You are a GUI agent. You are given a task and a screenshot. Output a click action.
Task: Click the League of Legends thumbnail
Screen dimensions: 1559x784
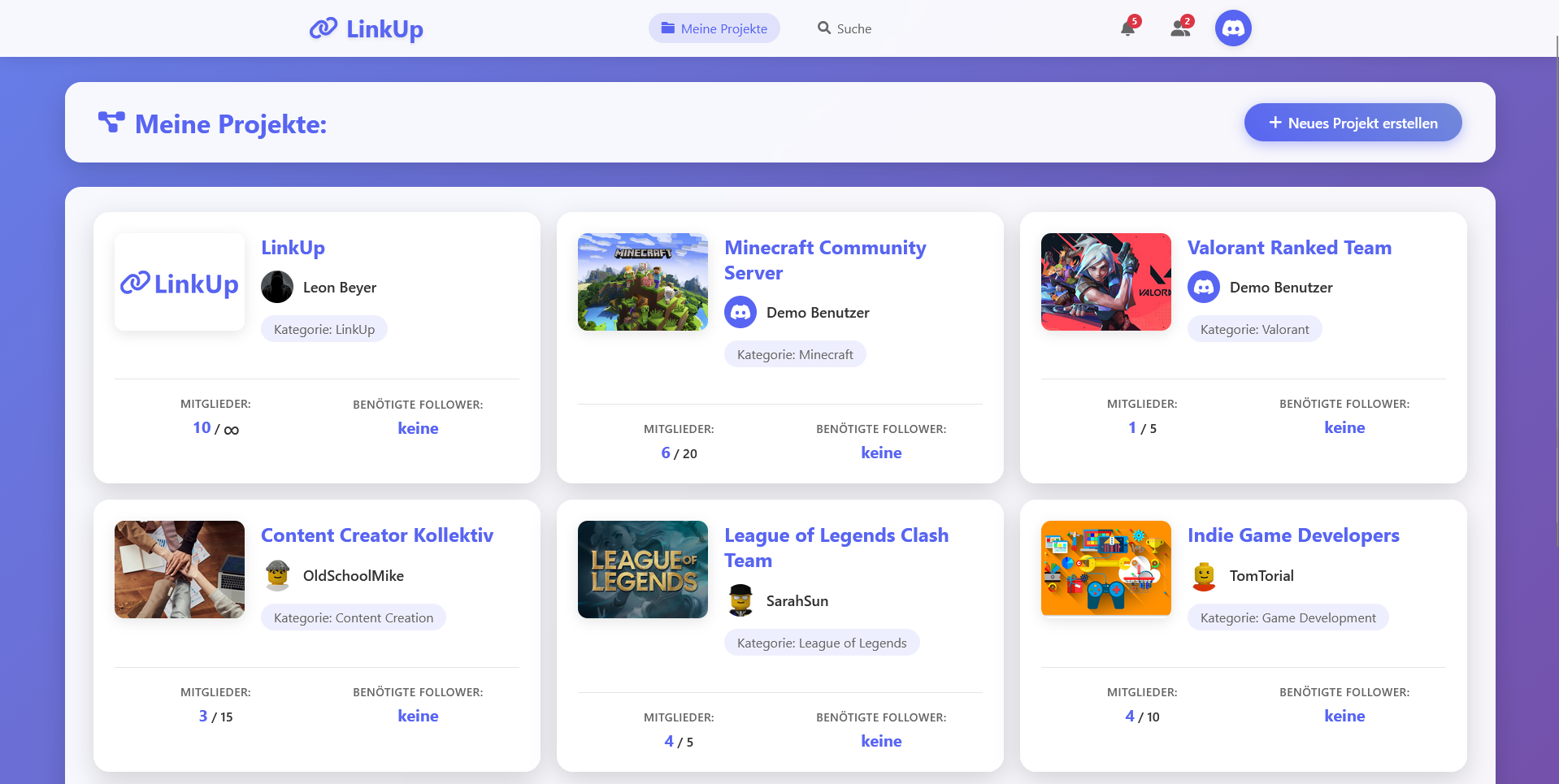(643, 570)
